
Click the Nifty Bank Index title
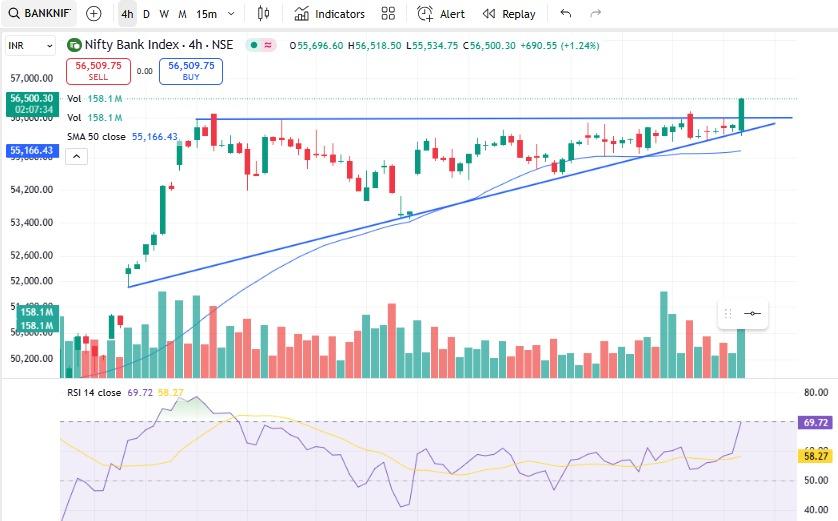click(x=159, y=45)
